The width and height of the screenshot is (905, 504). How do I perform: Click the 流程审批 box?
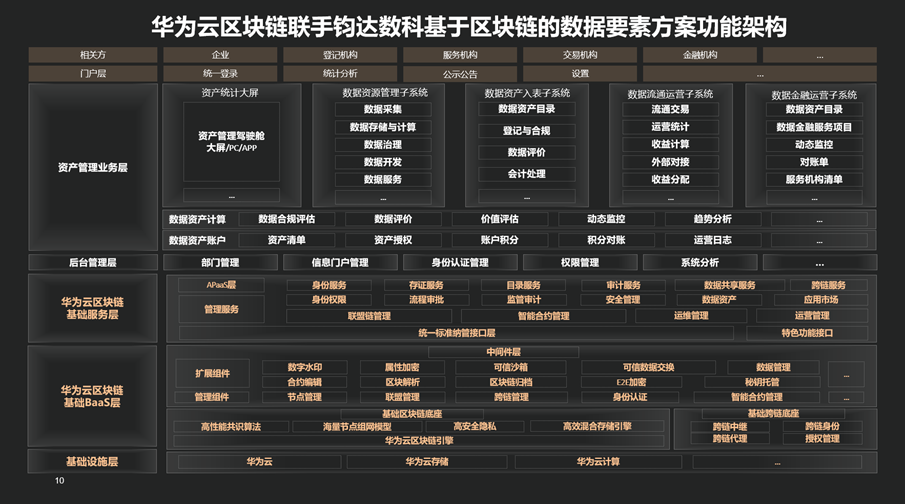[427, 300]
